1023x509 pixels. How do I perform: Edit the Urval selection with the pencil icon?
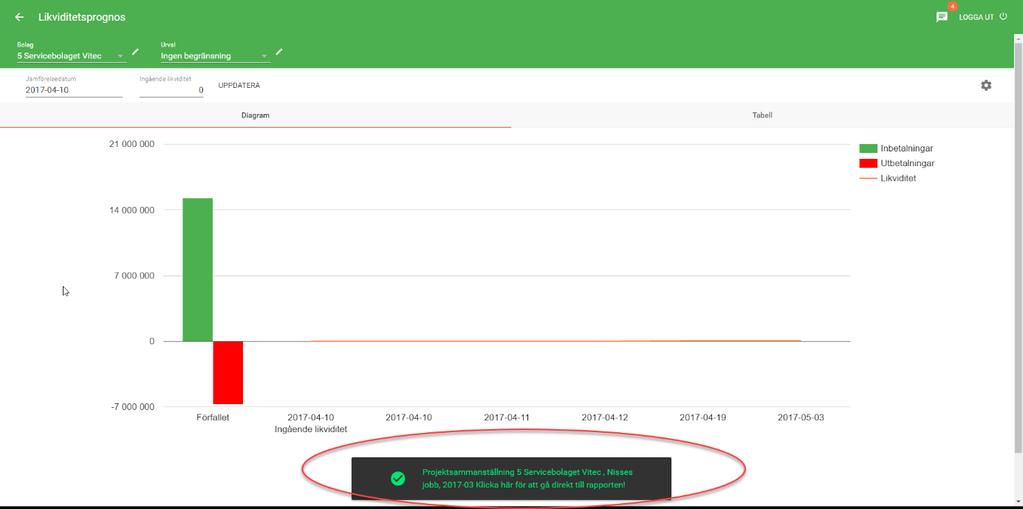pyautogui.click(x=279, y=52)
